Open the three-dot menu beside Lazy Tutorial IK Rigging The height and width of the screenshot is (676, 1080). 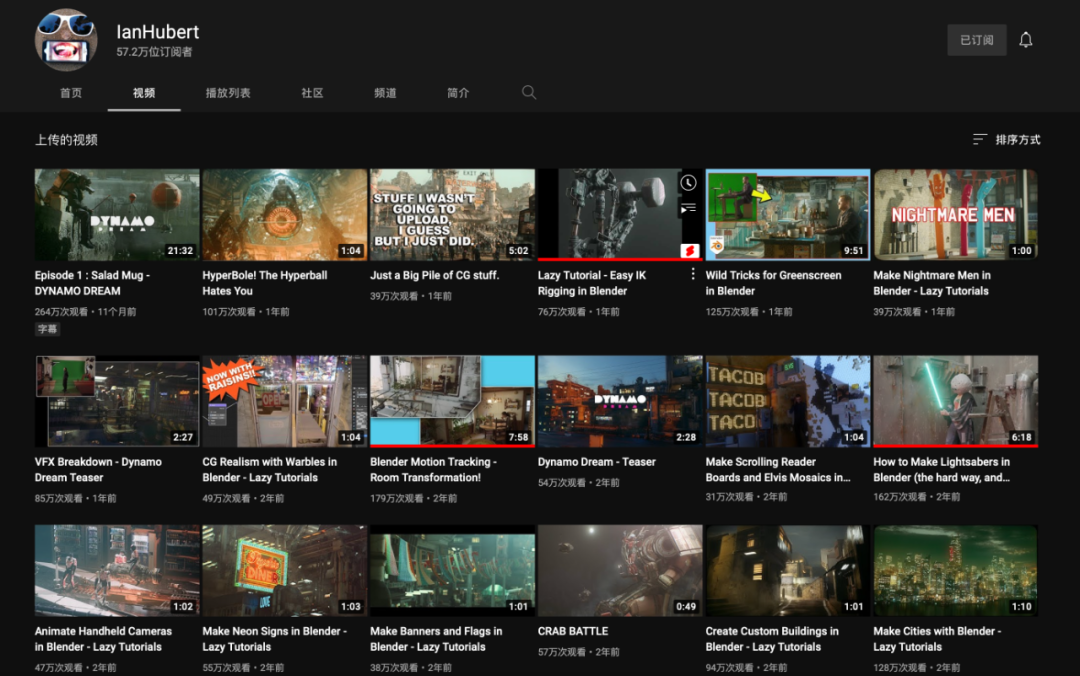pyautogui.click(x=693, y=274)
